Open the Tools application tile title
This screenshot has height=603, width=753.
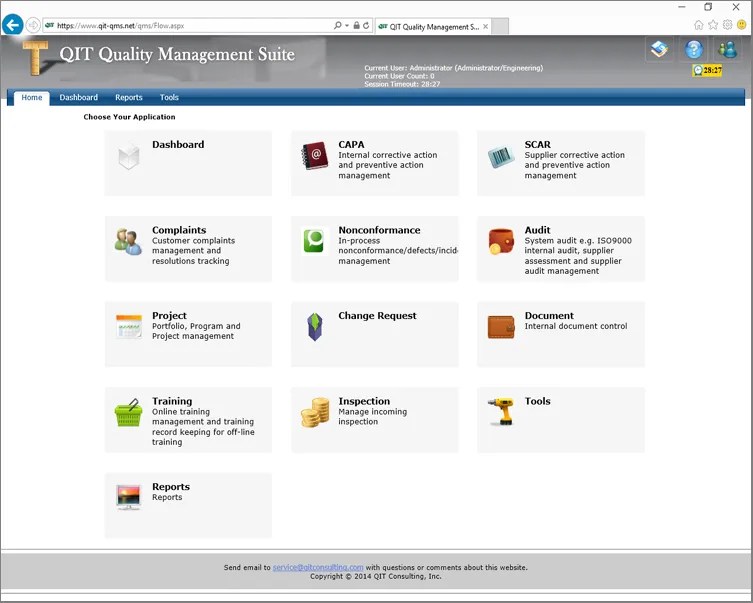pos(537,401)
